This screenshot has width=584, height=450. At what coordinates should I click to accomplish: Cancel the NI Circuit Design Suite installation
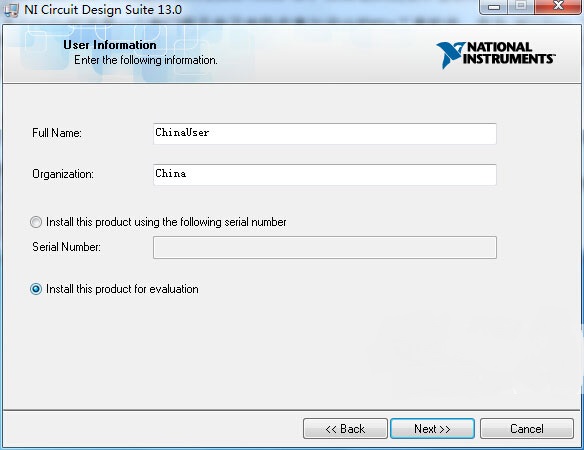tap(527, 429)
